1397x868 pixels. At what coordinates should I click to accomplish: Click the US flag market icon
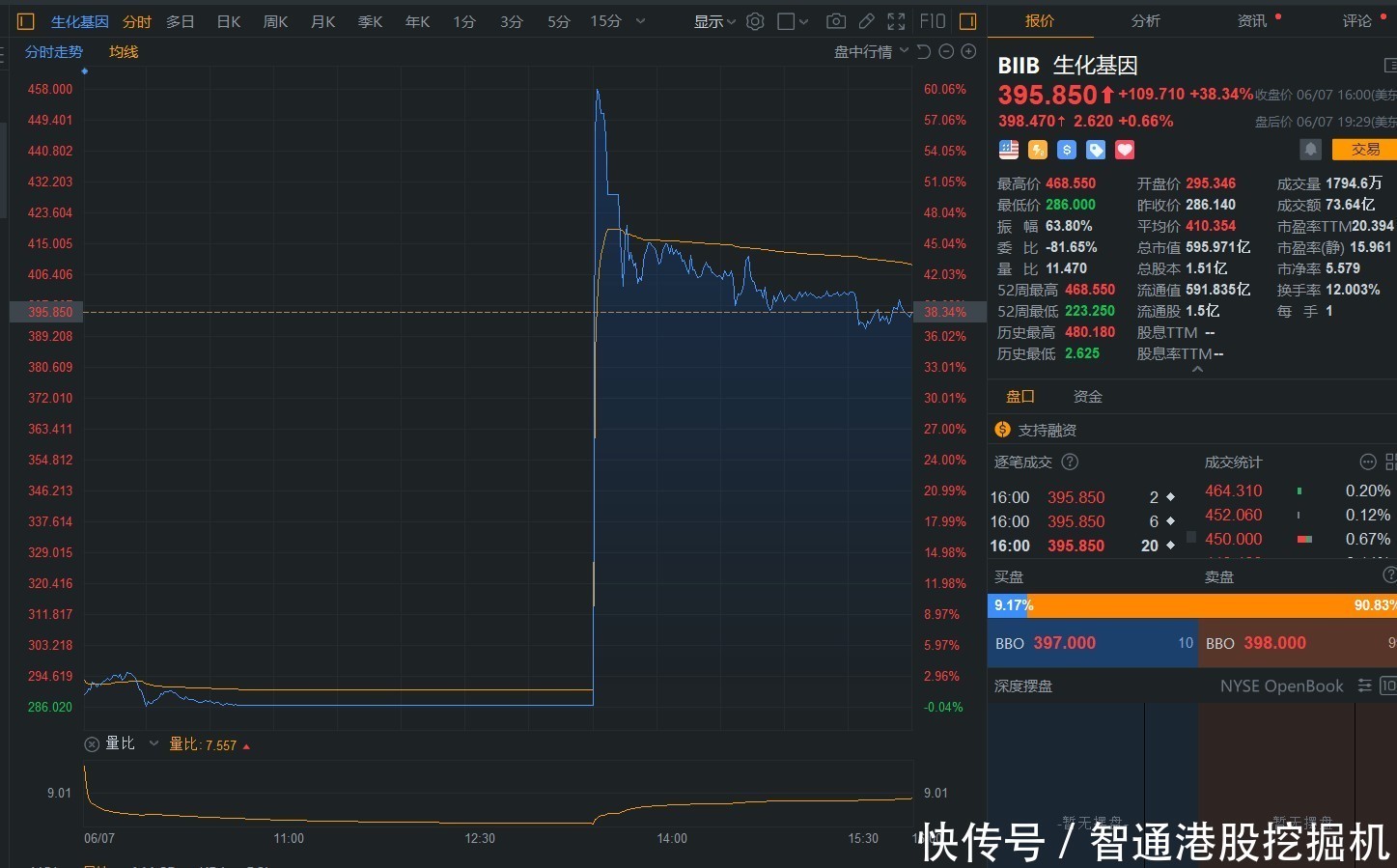(x=1008, y=150)
